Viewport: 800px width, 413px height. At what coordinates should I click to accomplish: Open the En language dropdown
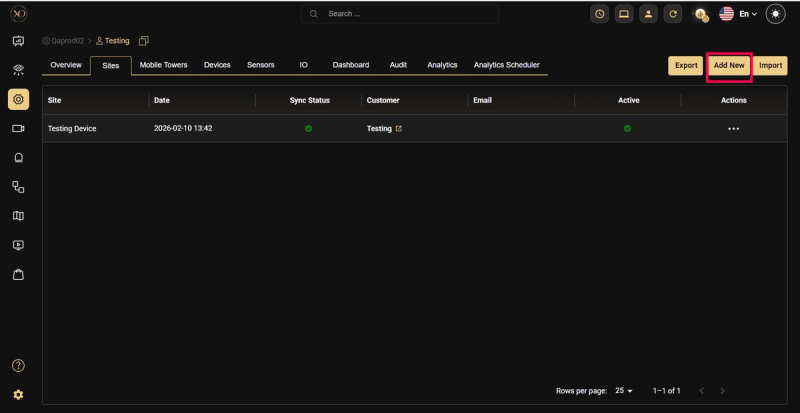(748, 14)
